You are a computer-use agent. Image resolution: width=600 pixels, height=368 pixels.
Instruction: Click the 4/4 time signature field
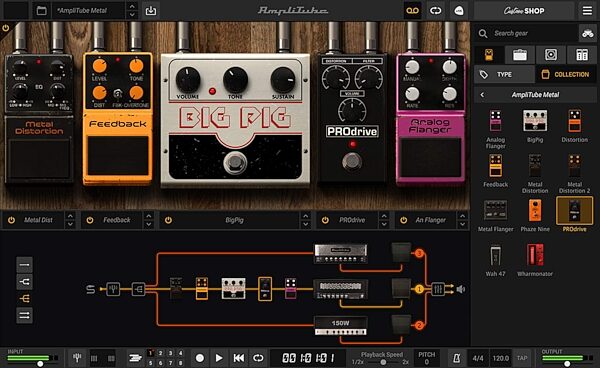[478, 358]
